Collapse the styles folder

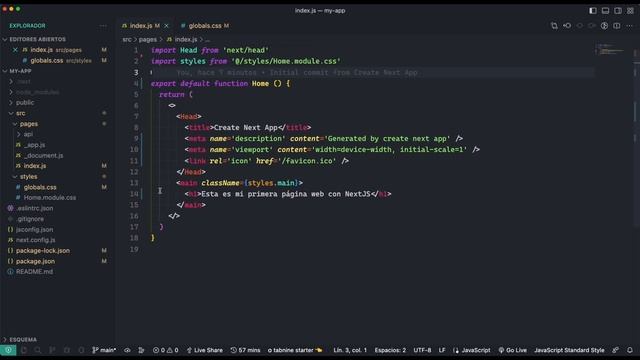[x=29, y=176]
